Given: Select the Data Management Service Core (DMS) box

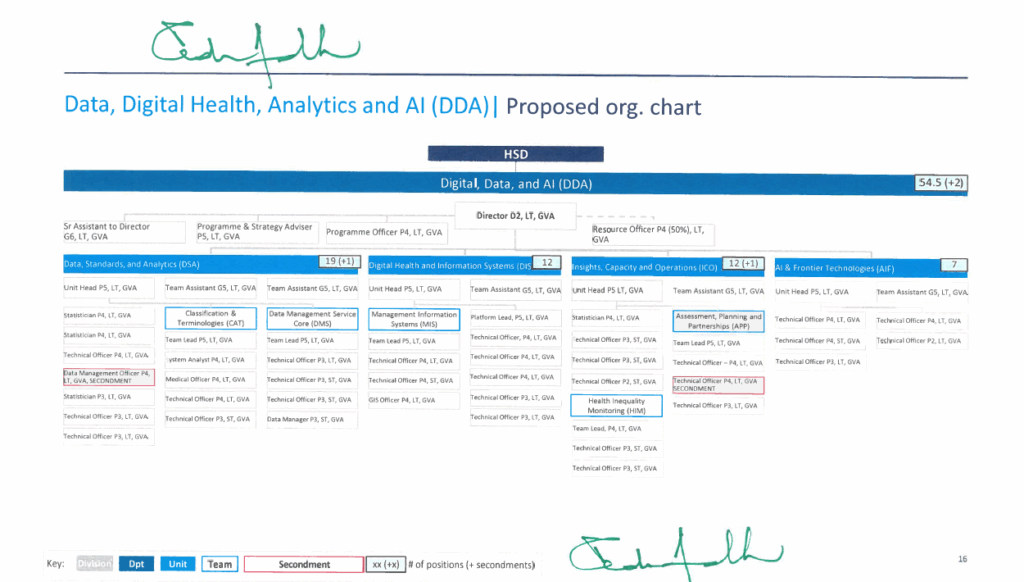Looking at the screenshot, I should pos(312,318).
